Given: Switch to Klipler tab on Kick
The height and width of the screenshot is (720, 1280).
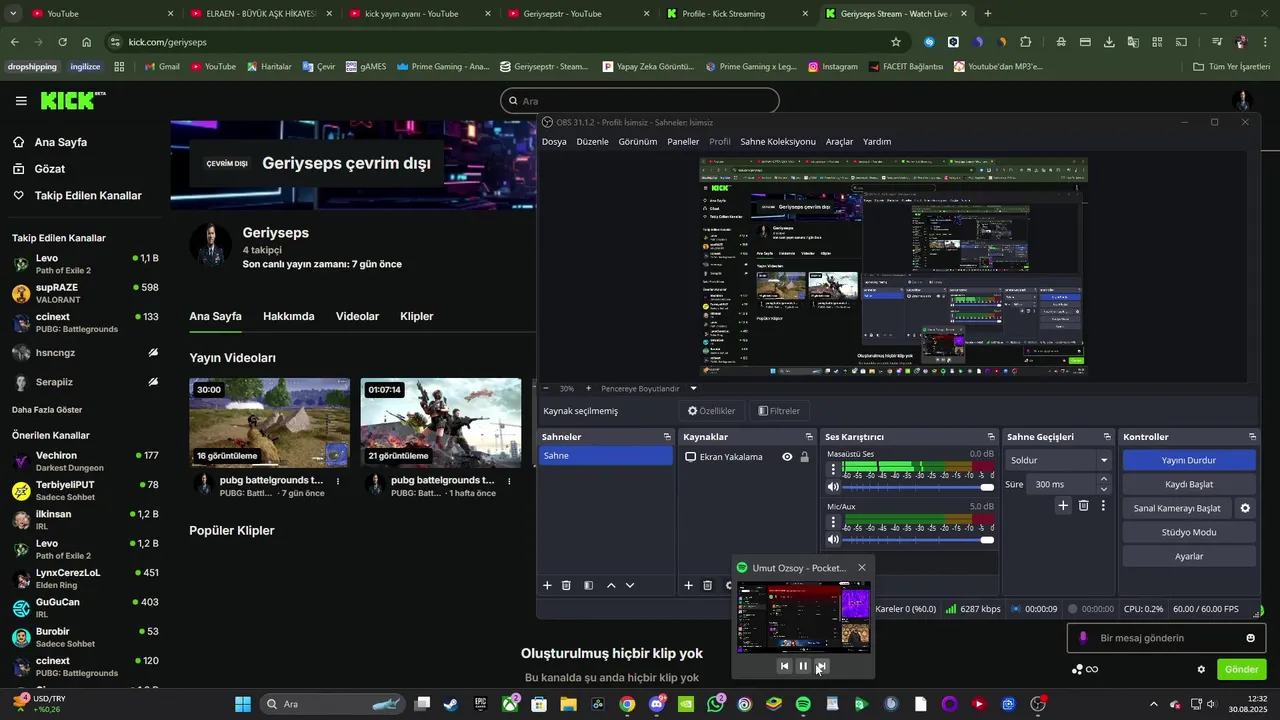Looking at the screenshot, I should pos(417,316).
